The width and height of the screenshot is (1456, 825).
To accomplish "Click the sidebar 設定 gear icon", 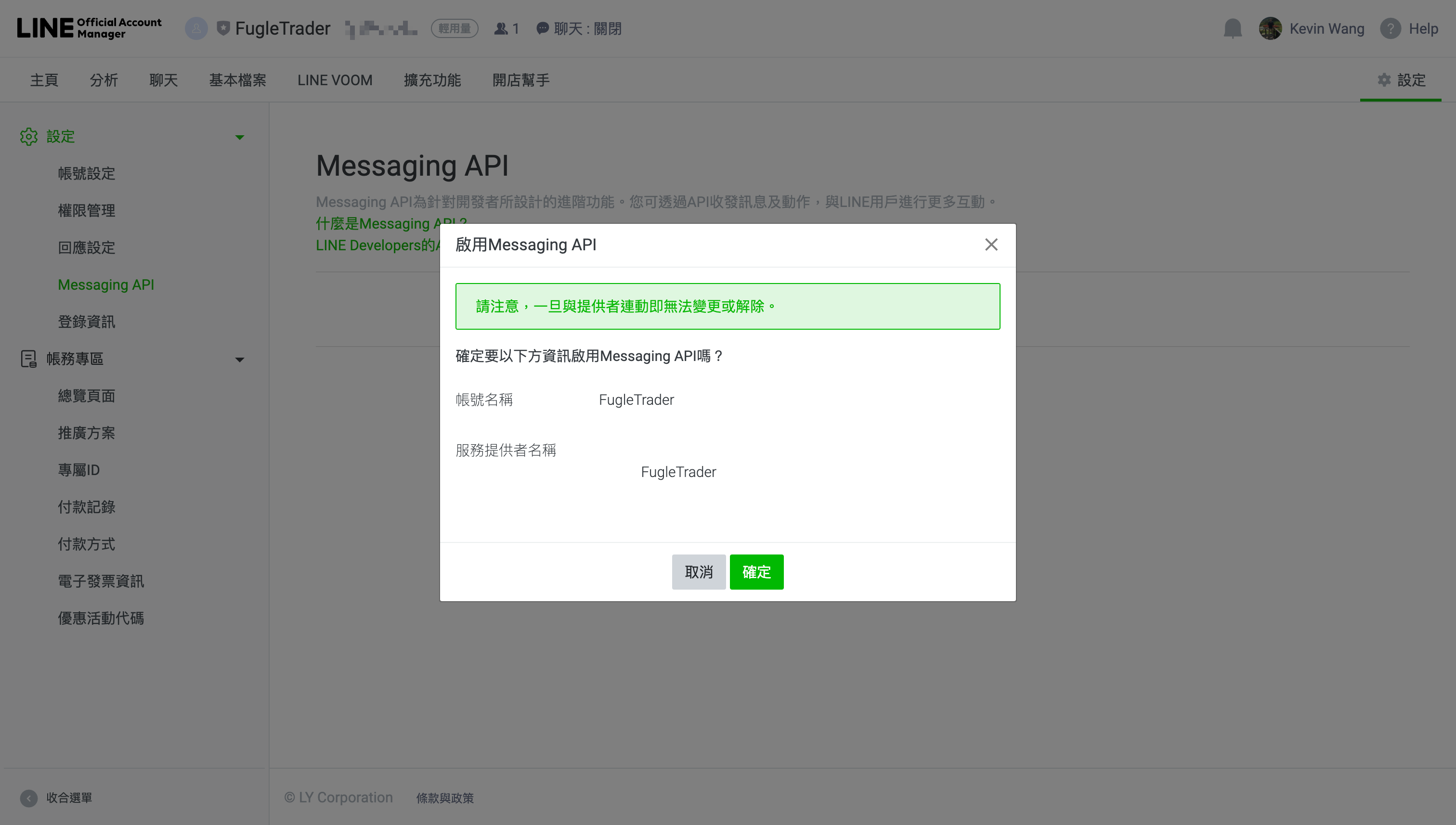I will pyautogui.click(x=28, y=137).
